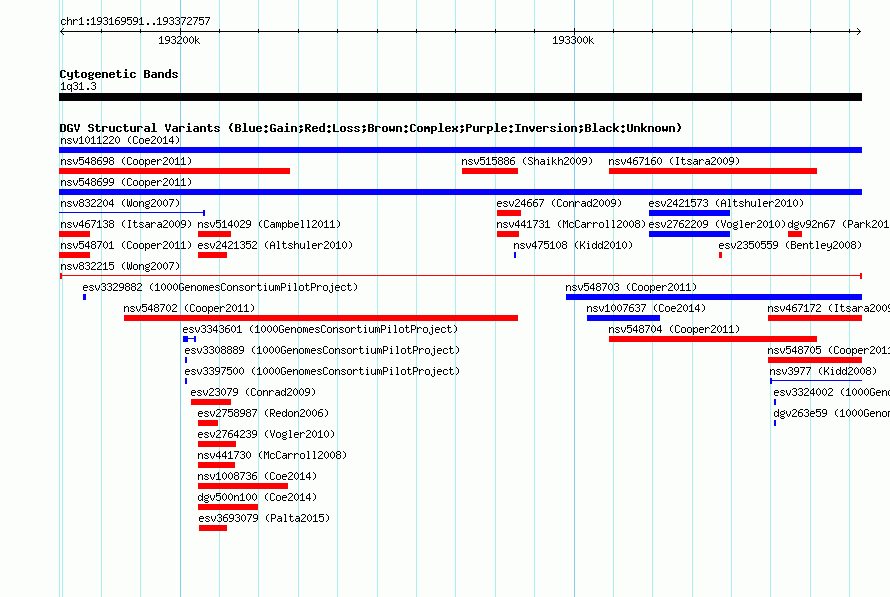
Task: Select nsv548704 (Cooper2011) label
Action: [x=674, y=329]
